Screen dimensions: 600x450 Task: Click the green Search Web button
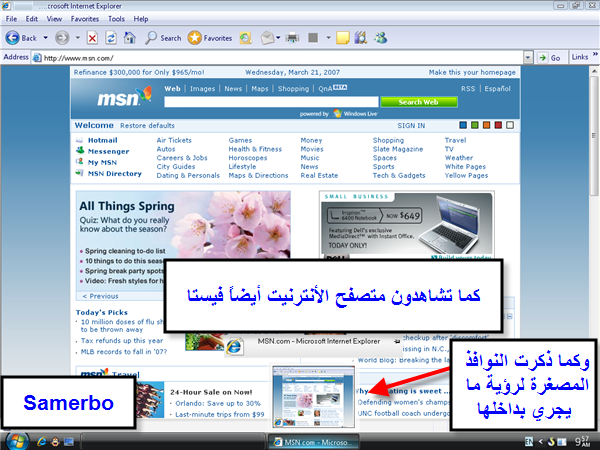419,102
